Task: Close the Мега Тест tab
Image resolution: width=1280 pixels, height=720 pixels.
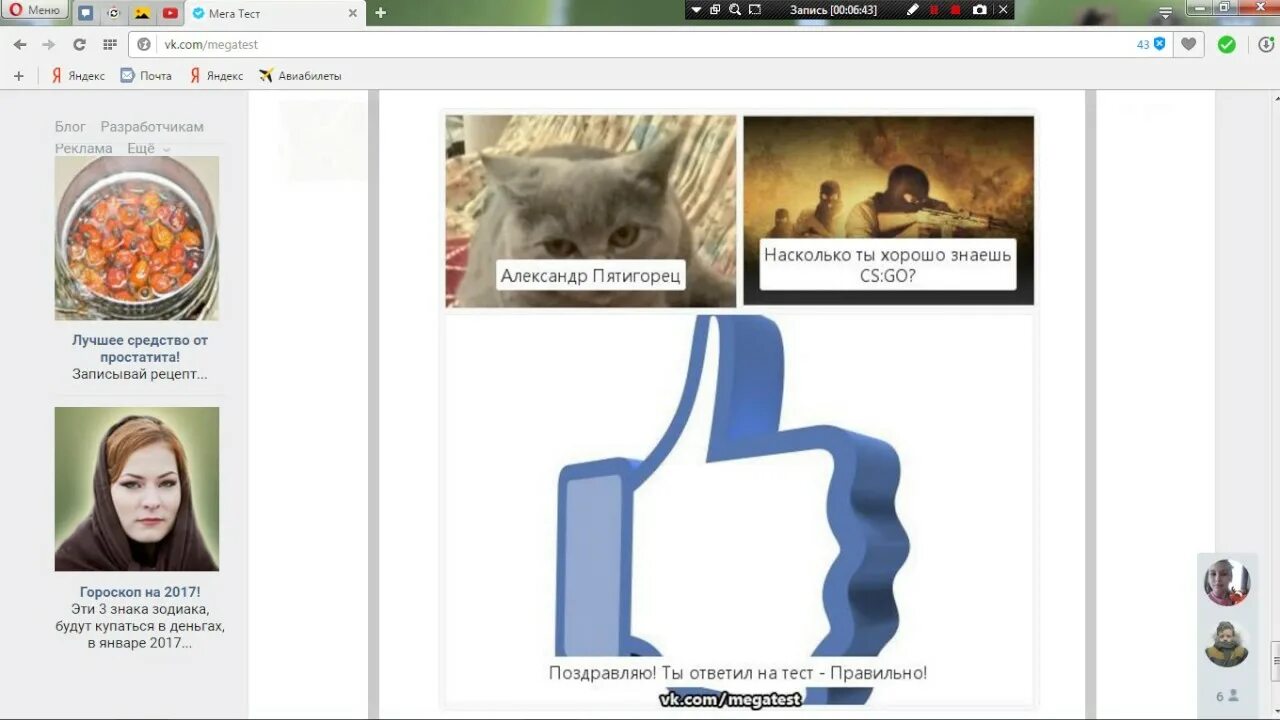Action: point(352,13)
